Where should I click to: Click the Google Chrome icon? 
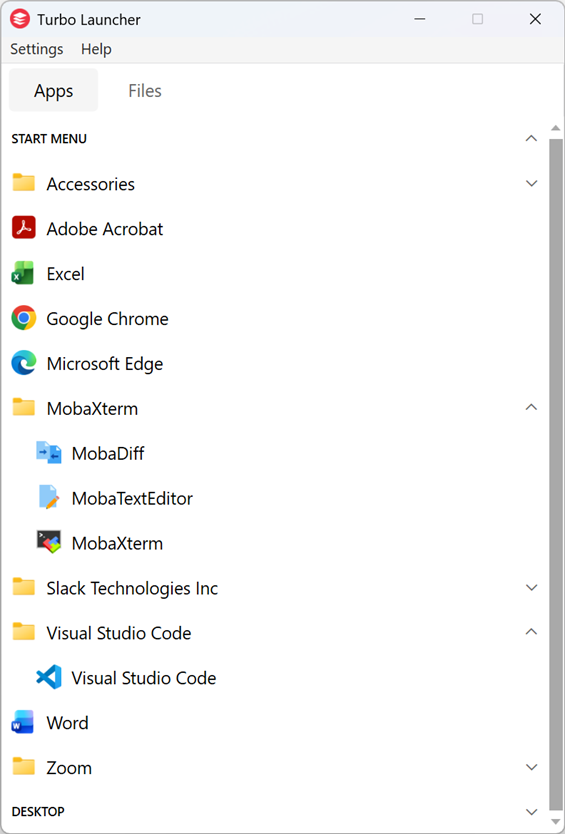[x=23, y=318]
